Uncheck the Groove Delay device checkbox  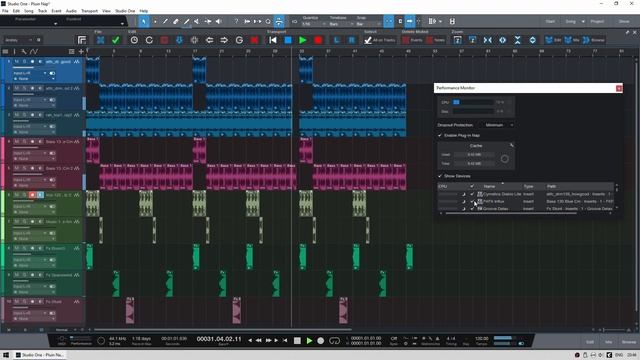(x=472, y=209)
